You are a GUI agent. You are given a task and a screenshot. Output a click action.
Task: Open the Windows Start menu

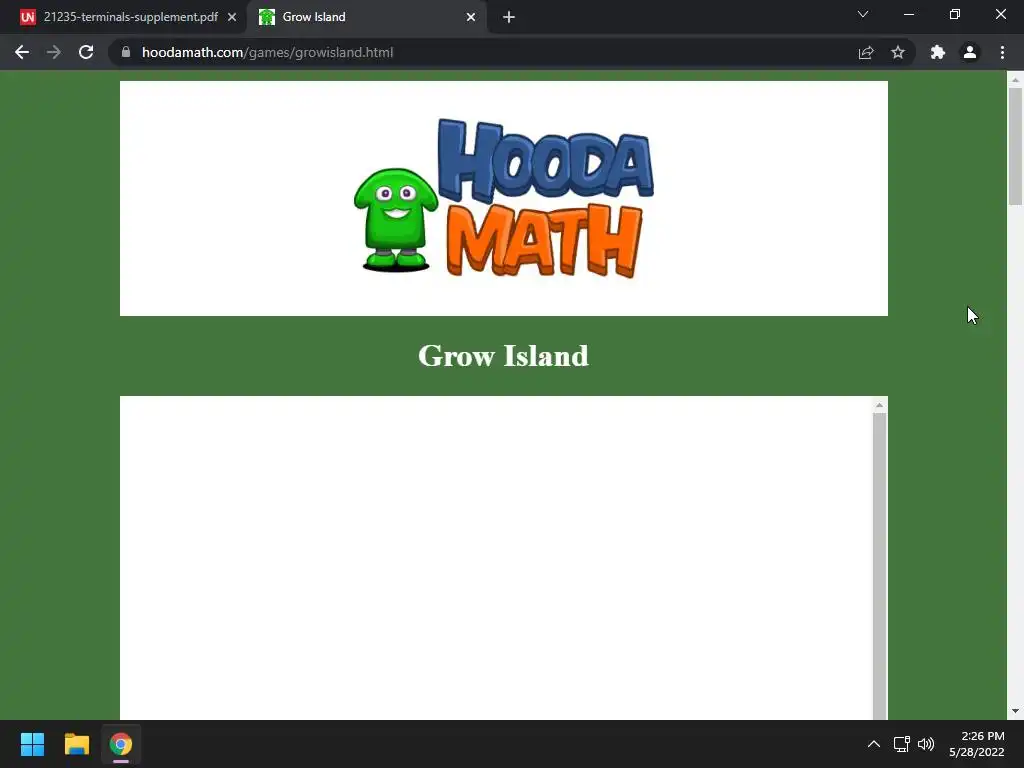tap(32, 744)
